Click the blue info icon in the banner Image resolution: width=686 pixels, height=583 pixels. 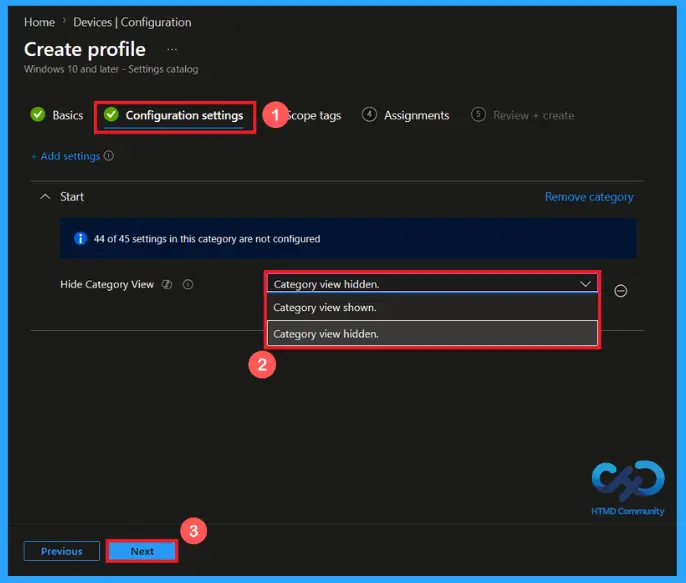(x=80, y=238)
